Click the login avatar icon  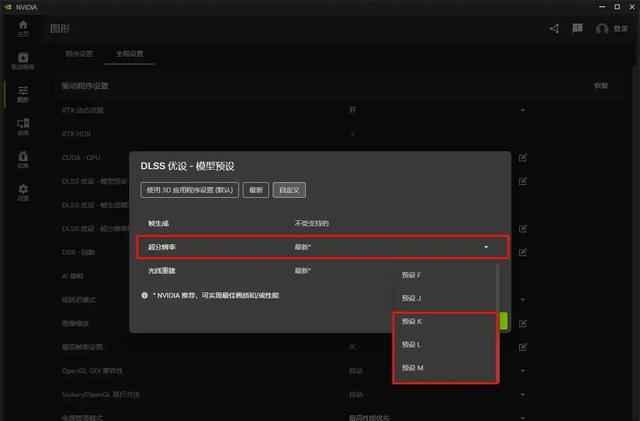point(602,29)
